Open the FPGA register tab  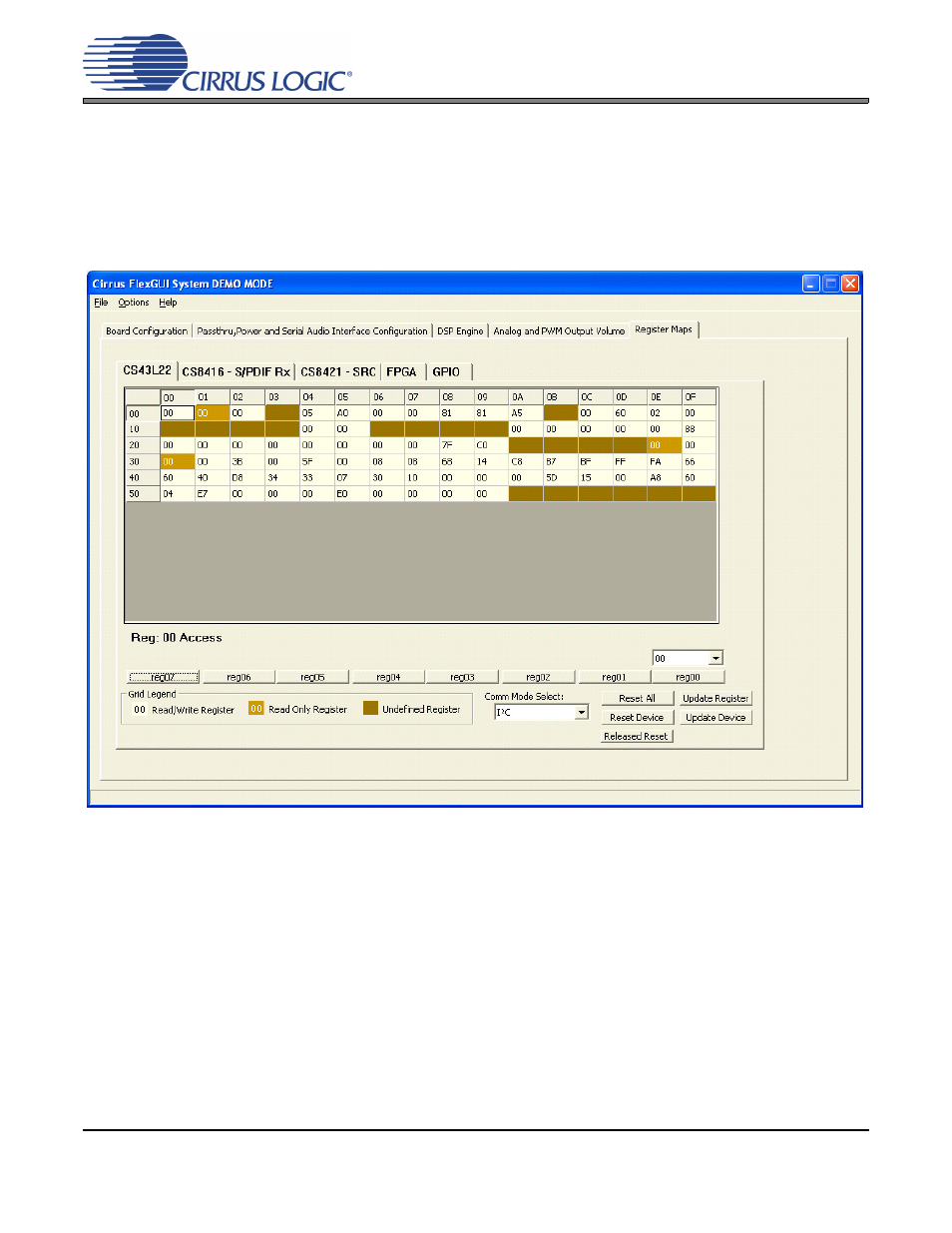point(402,371)
